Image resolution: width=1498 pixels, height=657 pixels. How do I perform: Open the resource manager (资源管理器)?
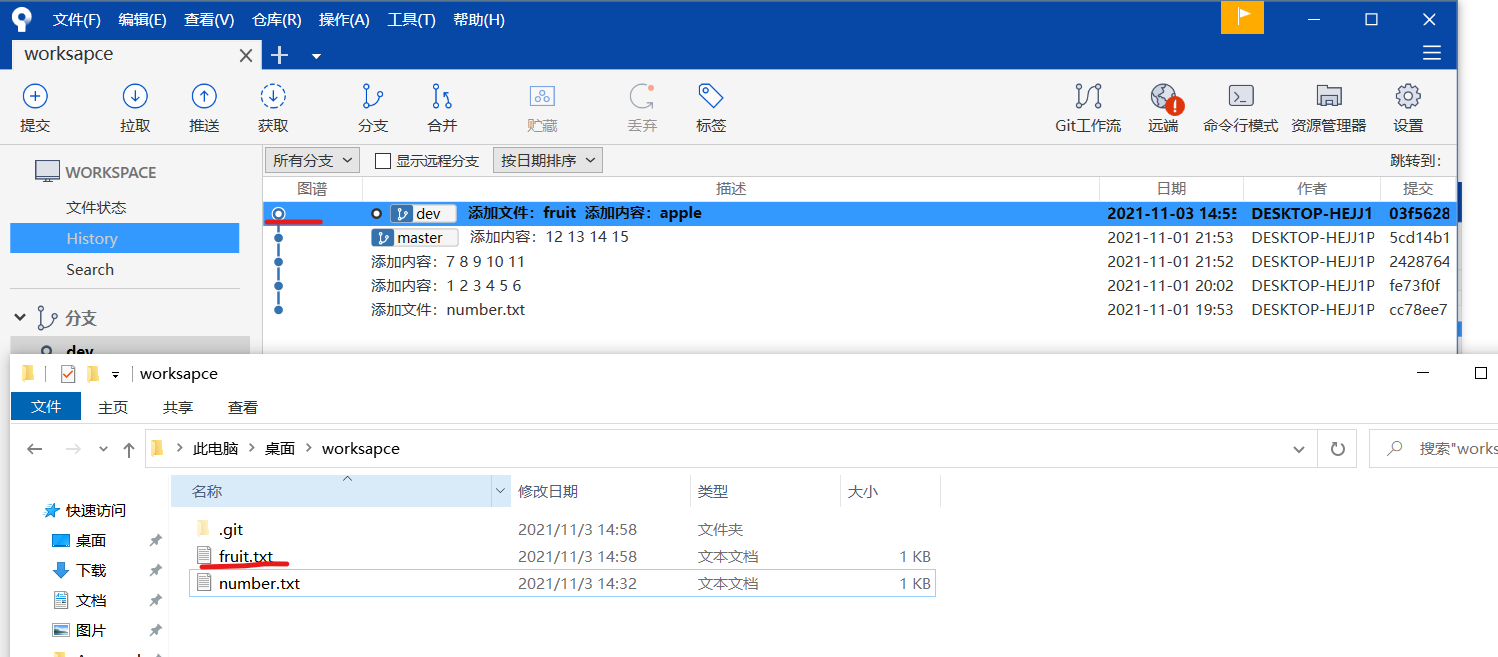(1329, 96)
